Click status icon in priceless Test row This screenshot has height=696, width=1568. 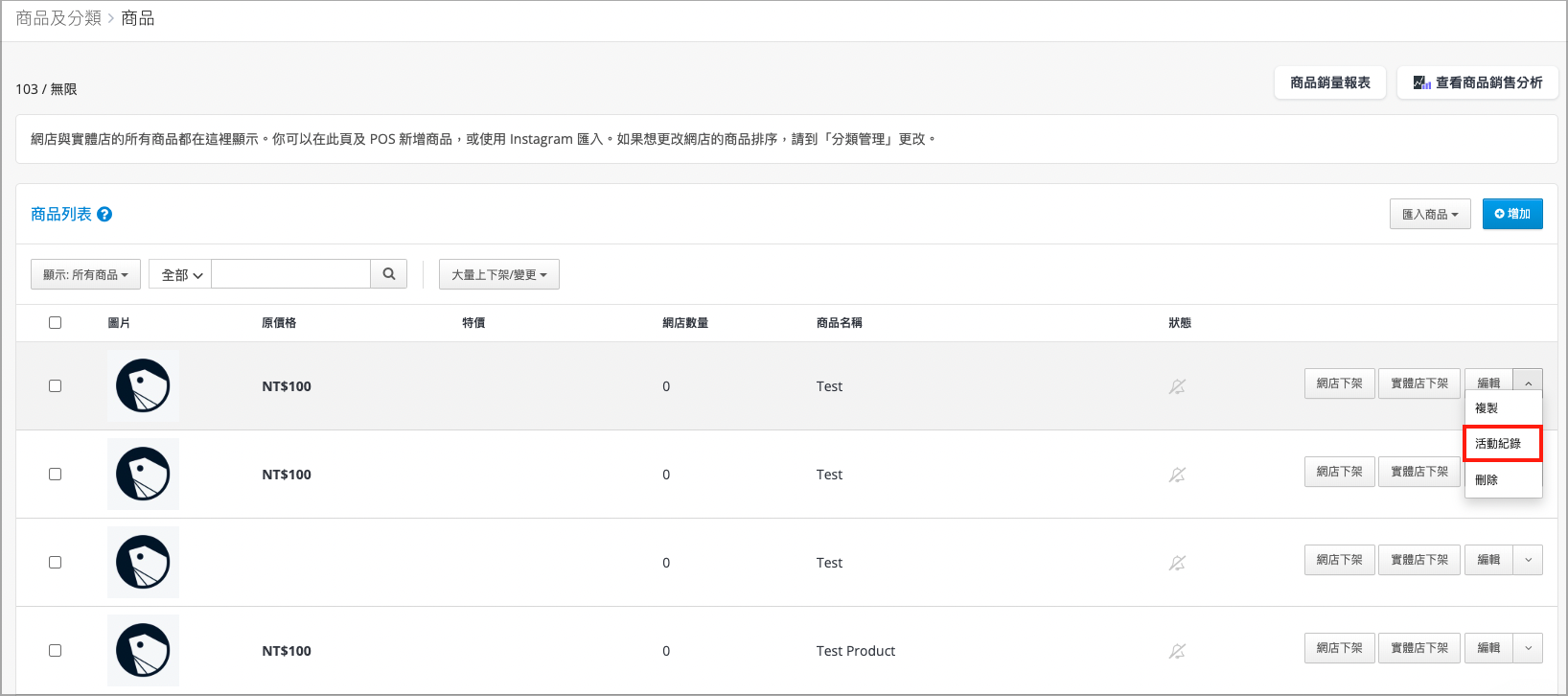tap(1177, 563)
